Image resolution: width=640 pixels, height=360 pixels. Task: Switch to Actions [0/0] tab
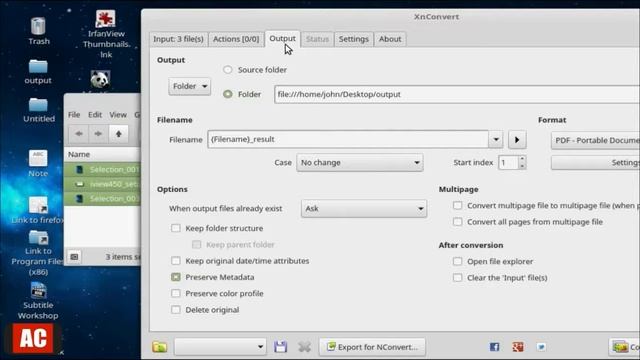pyautogui.click(x=236, y=39)
